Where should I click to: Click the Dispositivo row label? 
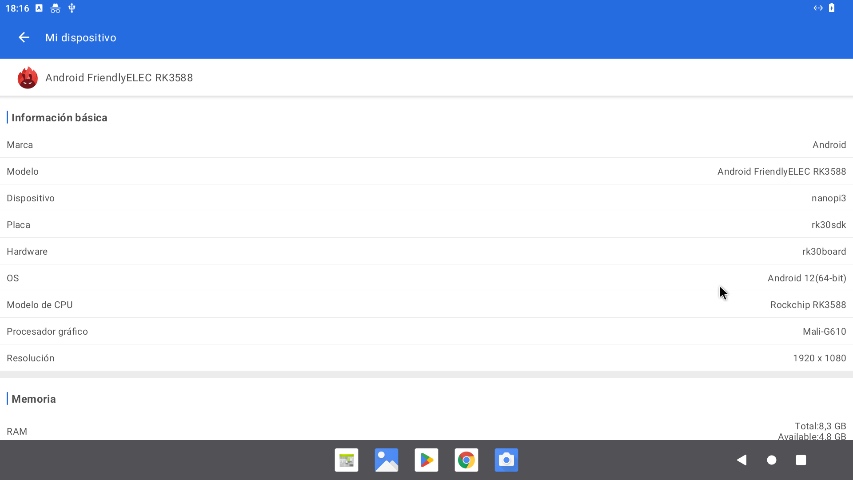[30, 198]
